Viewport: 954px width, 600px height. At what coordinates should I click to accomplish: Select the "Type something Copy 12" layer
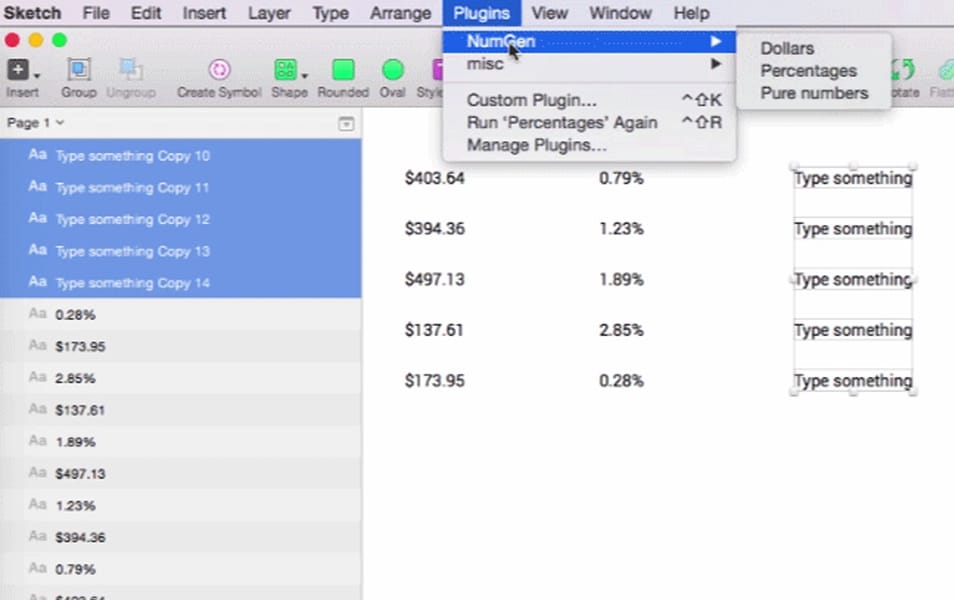132,219
